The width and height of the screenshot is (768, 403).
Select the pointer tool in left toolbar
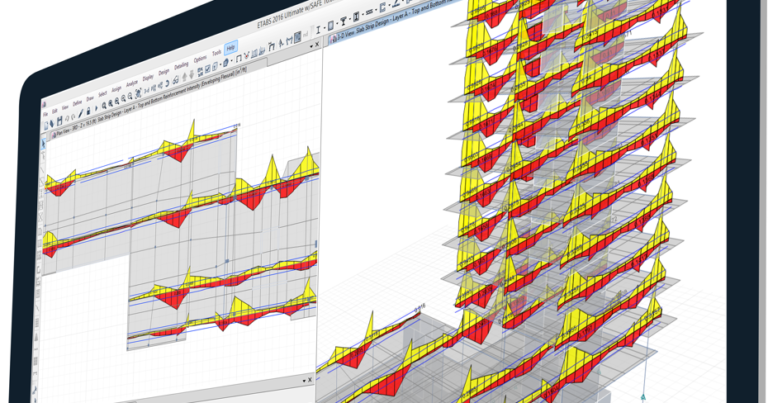pos(43,143)
